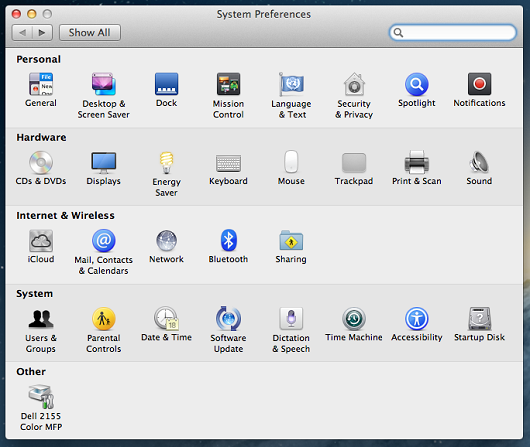This screenshot has height=447, width=530.
Task: Go back with the left arrow button
Action: tap(22, 32)
